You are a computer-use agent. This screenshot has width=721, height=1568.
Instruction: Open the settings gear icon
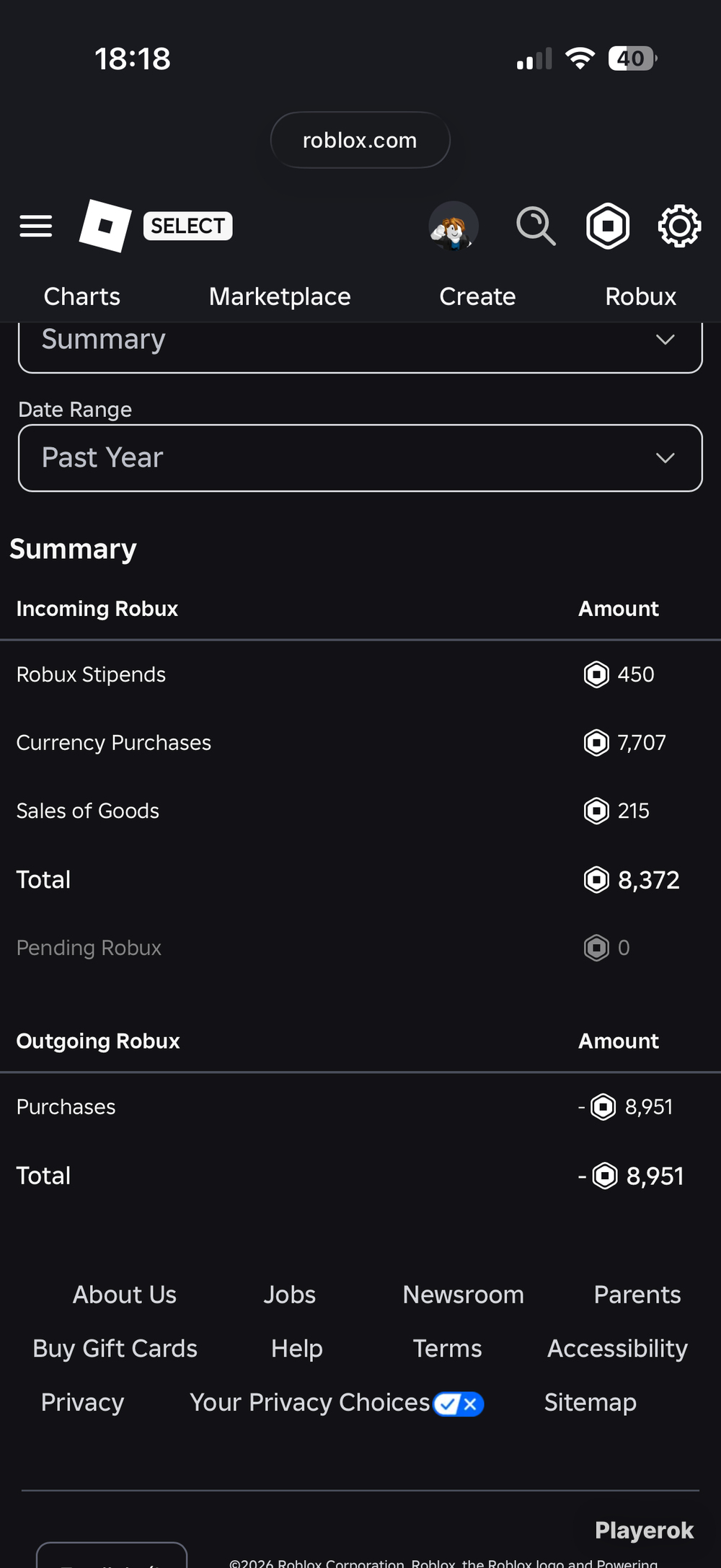pos(679,226)
